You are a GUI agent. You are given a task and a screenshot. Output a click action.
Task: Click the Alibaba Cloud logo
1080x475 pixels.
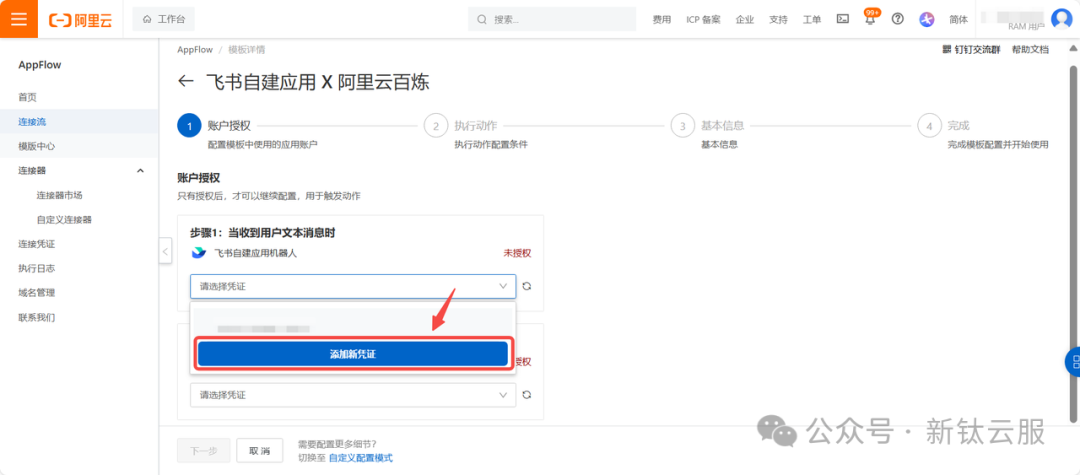(x=79, y=19)
